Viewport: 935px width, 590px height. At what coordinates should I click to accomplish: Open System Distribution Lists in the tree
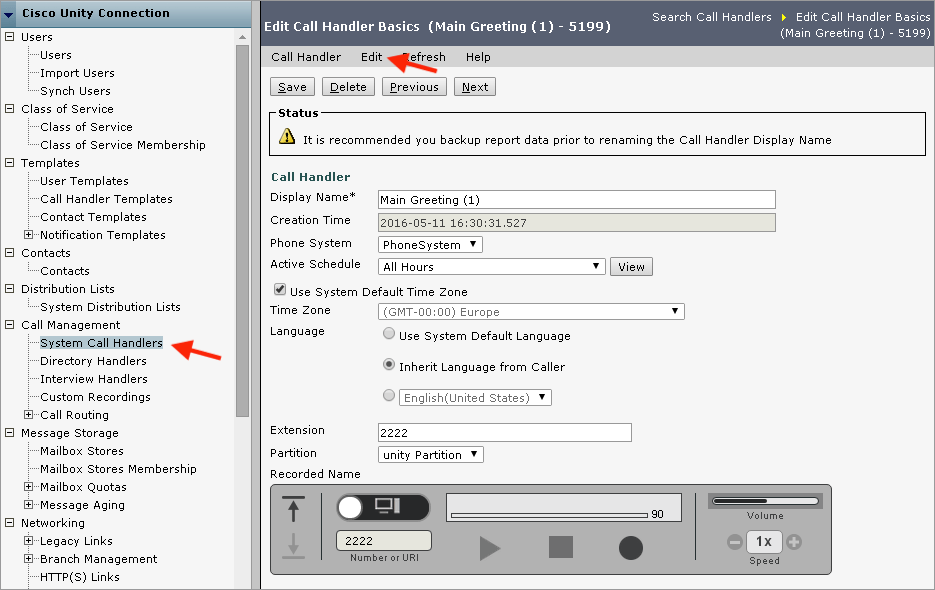coord(110,307)
